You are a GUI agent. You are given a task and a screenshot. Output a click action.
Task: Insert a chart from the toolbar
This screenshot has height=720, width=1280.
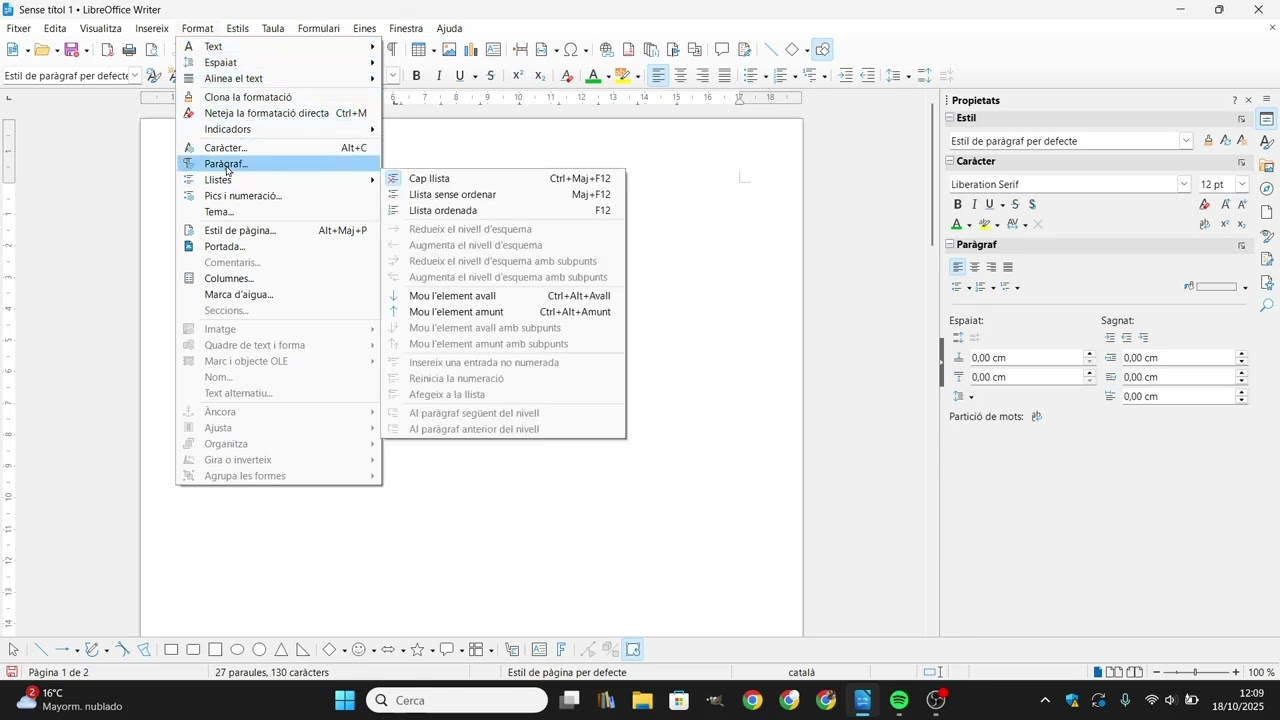point(471,50)
